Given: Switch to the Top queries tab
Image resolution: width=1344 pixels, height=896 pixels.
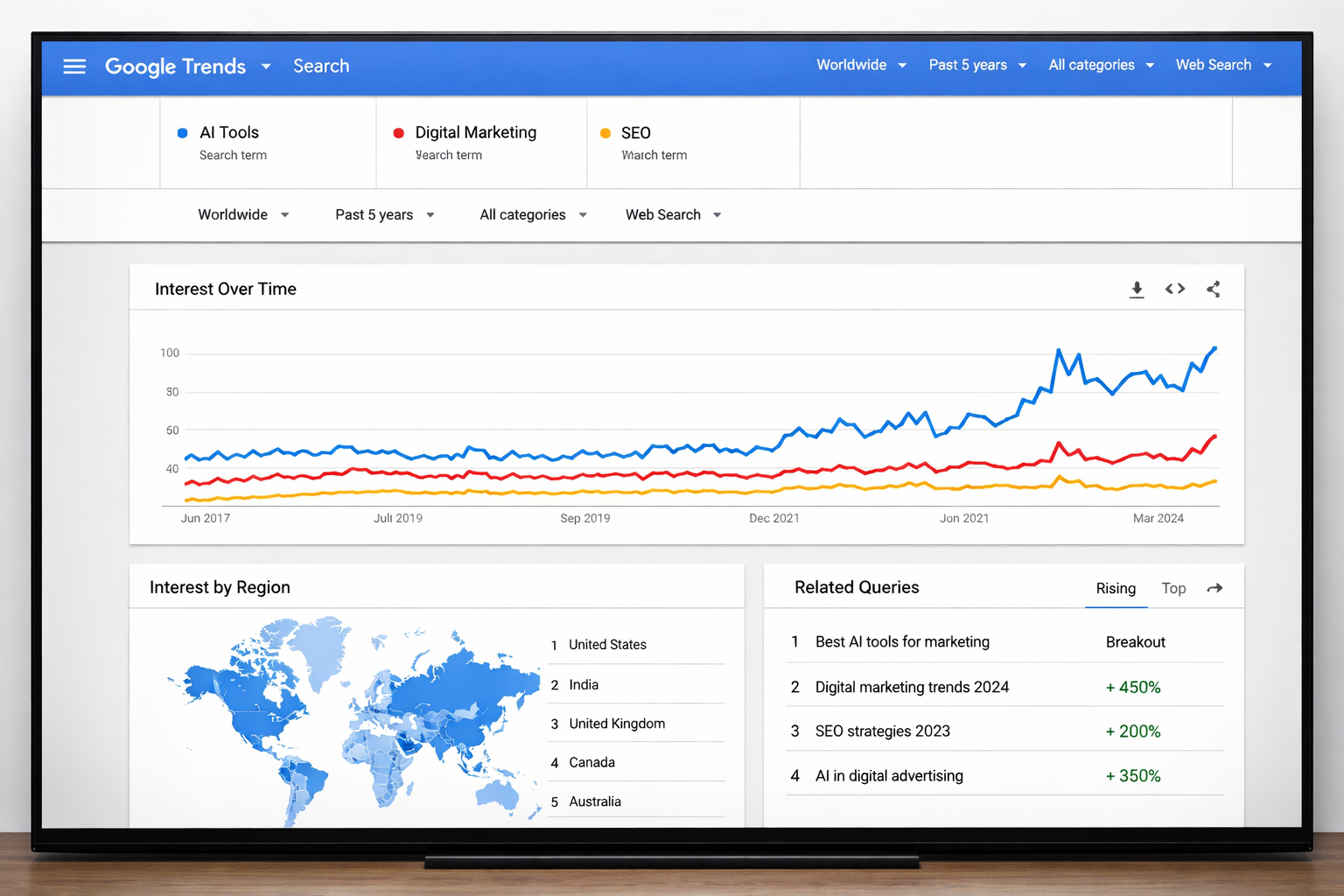Looking at the screenshot, I should tap(1173, 589).
